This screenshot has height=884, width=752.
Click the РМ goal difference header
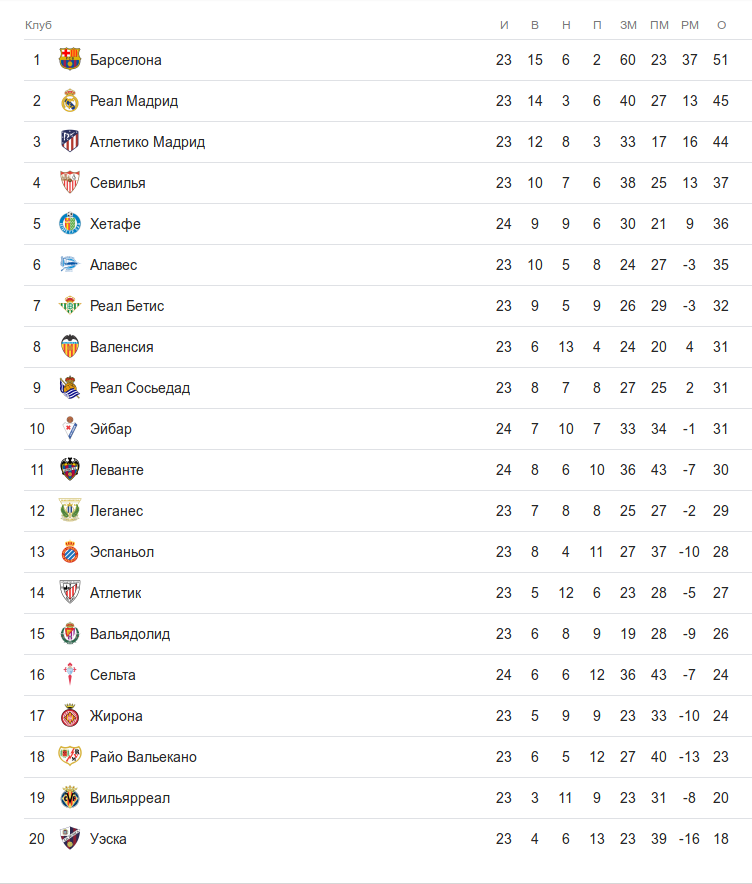pos(689,24)
